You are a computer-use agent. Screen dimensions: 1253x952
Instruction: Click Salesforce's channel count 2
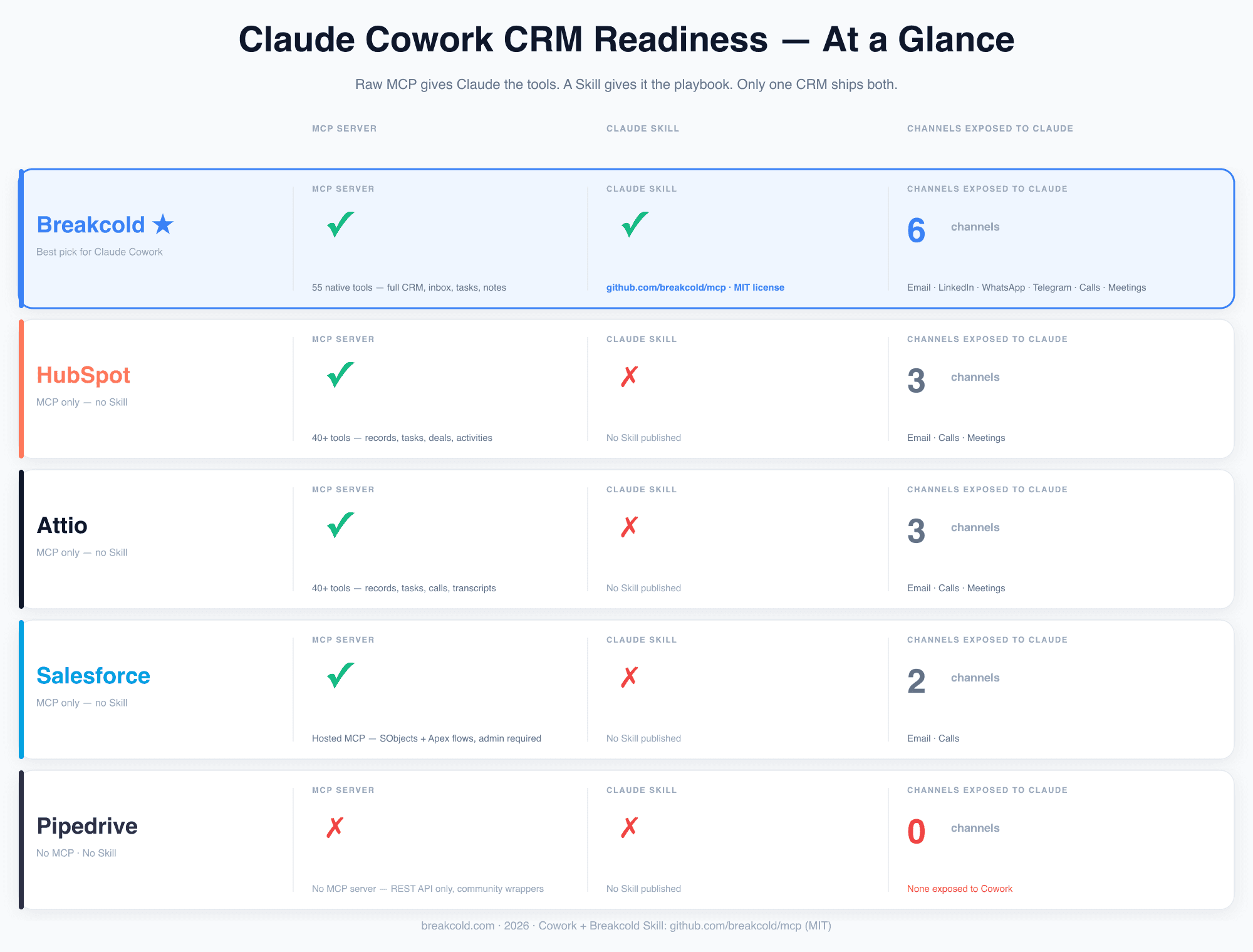(916, 681)
